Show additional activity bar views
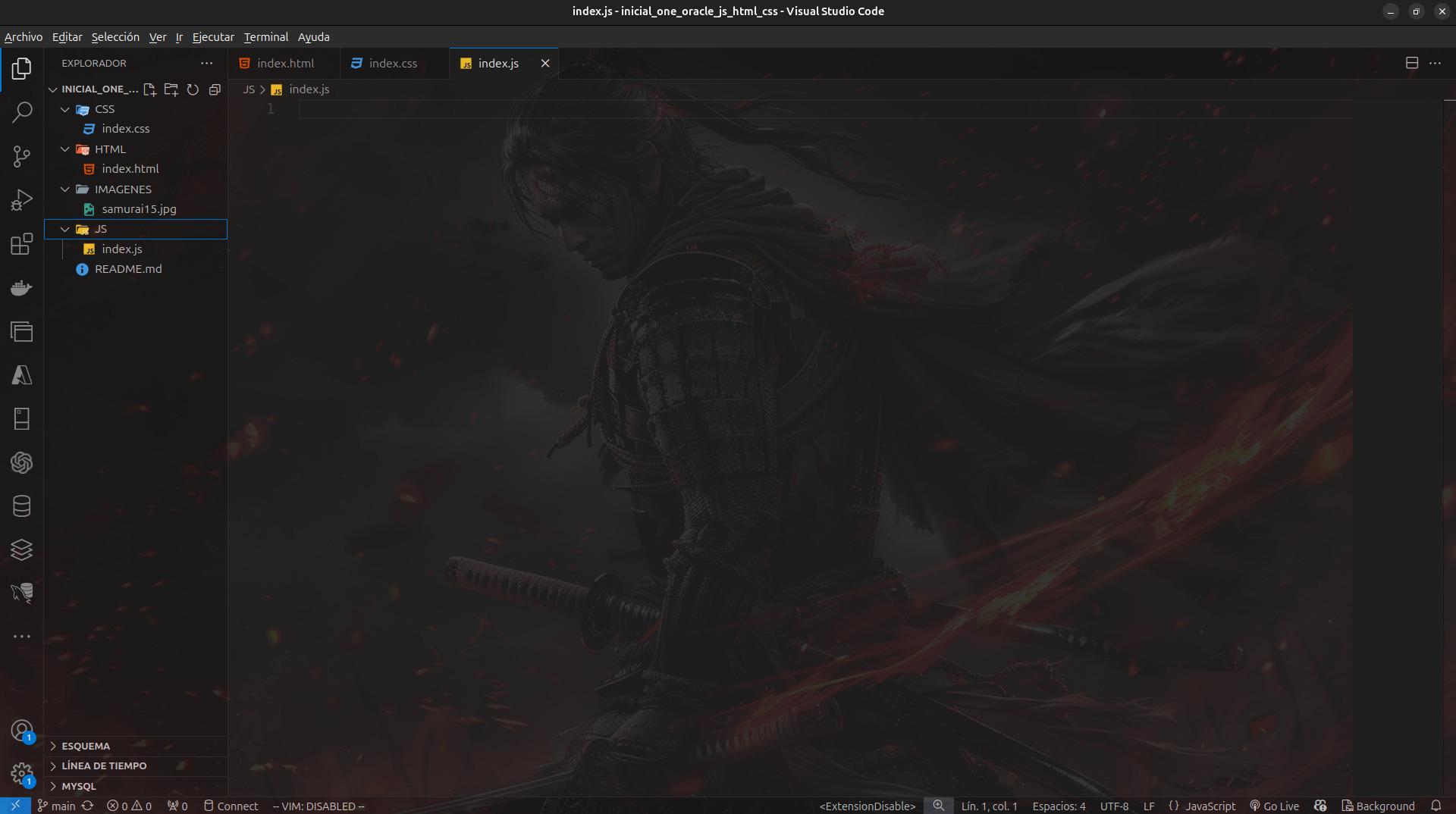The width and height of the screenshot is (1456, 814). 21,637
